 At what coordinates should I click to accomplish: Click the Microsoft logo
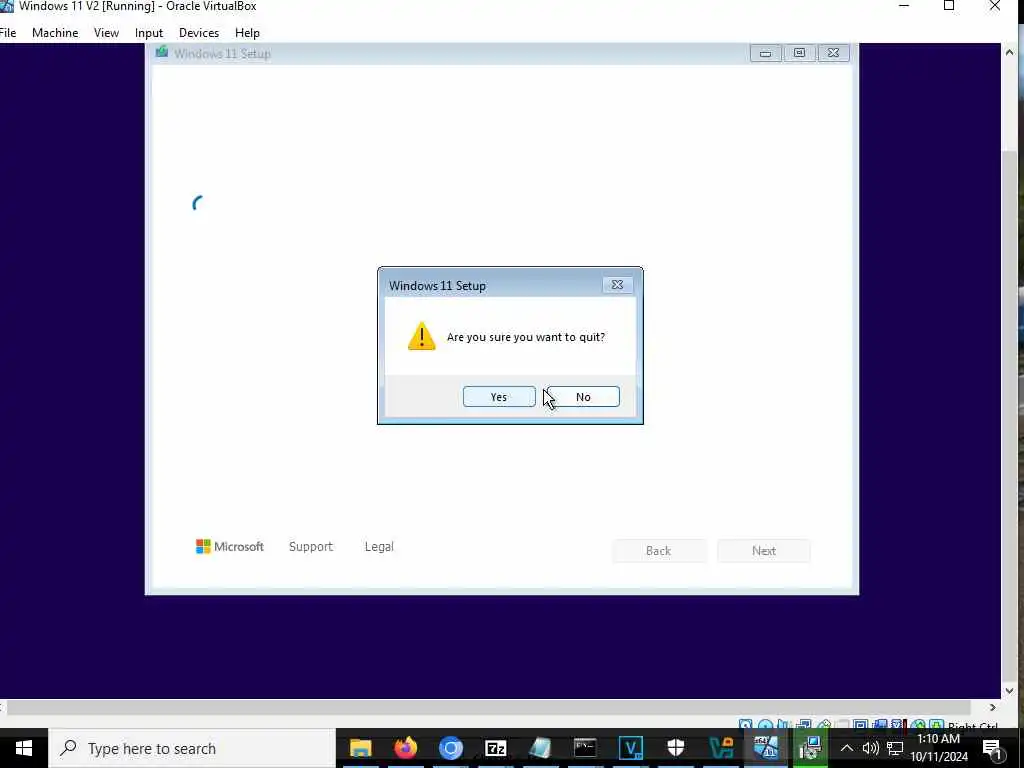[230, 547]
